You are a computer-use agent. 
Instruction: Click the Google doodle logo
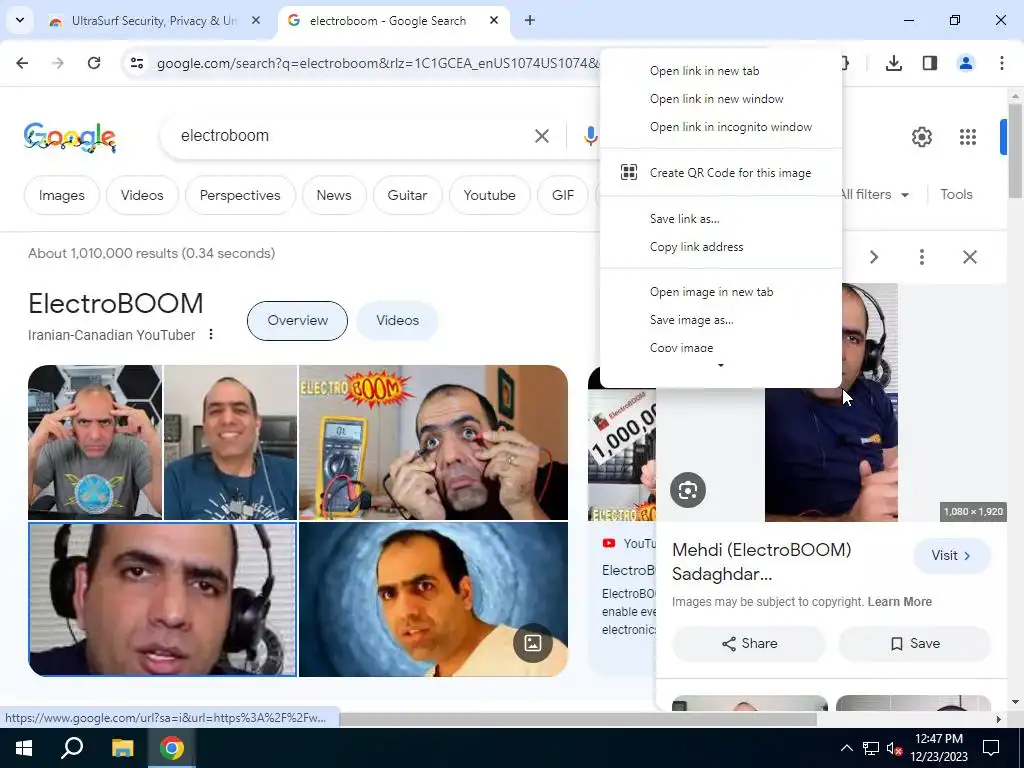(70, 137)
